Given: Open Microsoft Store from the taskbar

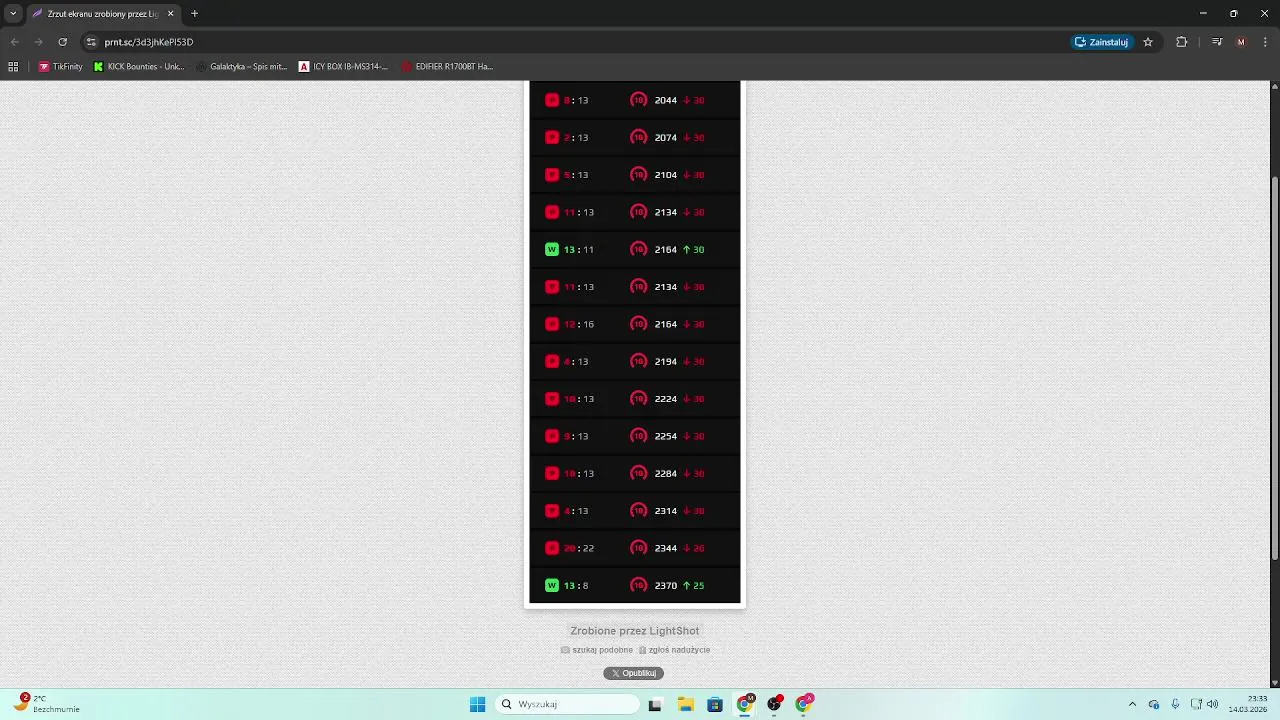Looking at the screenshot, I should tap(714, 704).
